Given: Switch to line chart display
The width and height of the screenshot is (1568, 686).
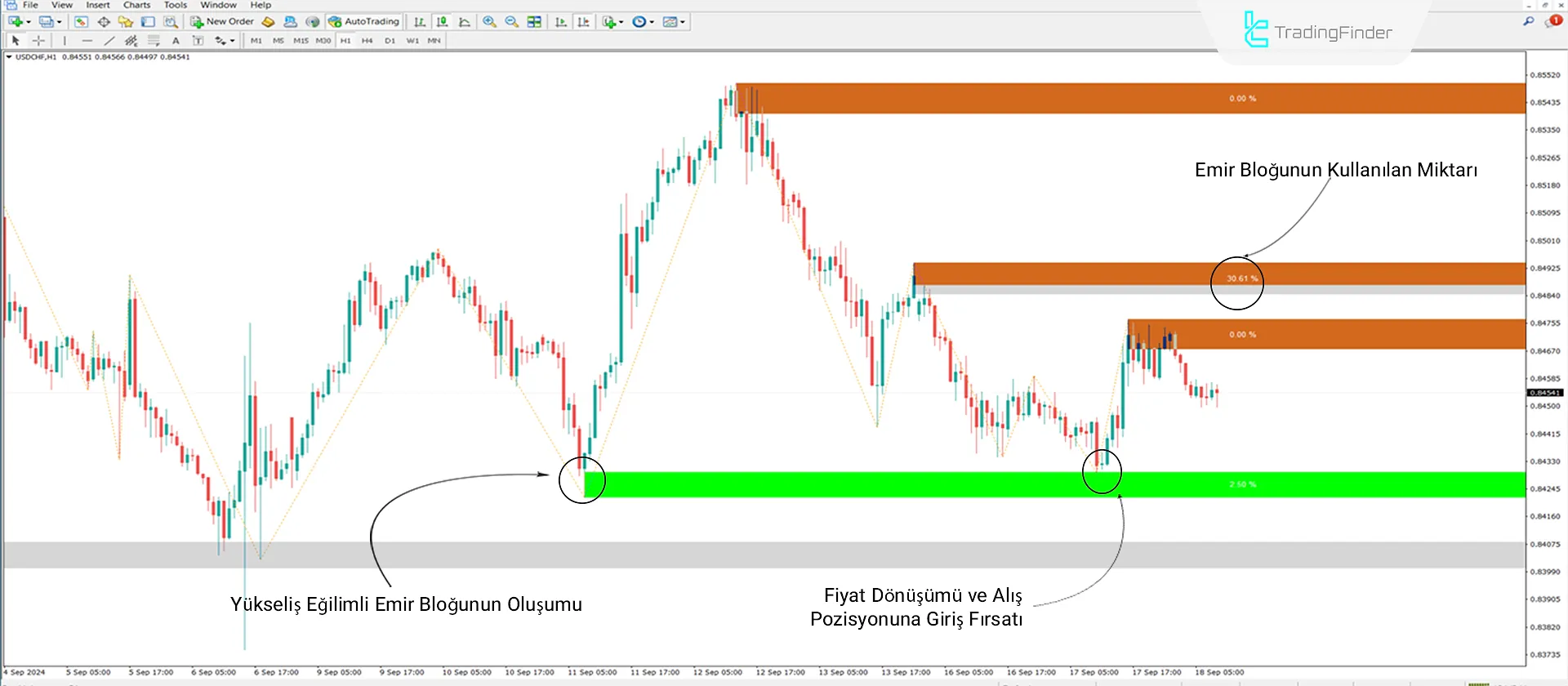Looking at the screenshot, I should (x=465, y=22).
